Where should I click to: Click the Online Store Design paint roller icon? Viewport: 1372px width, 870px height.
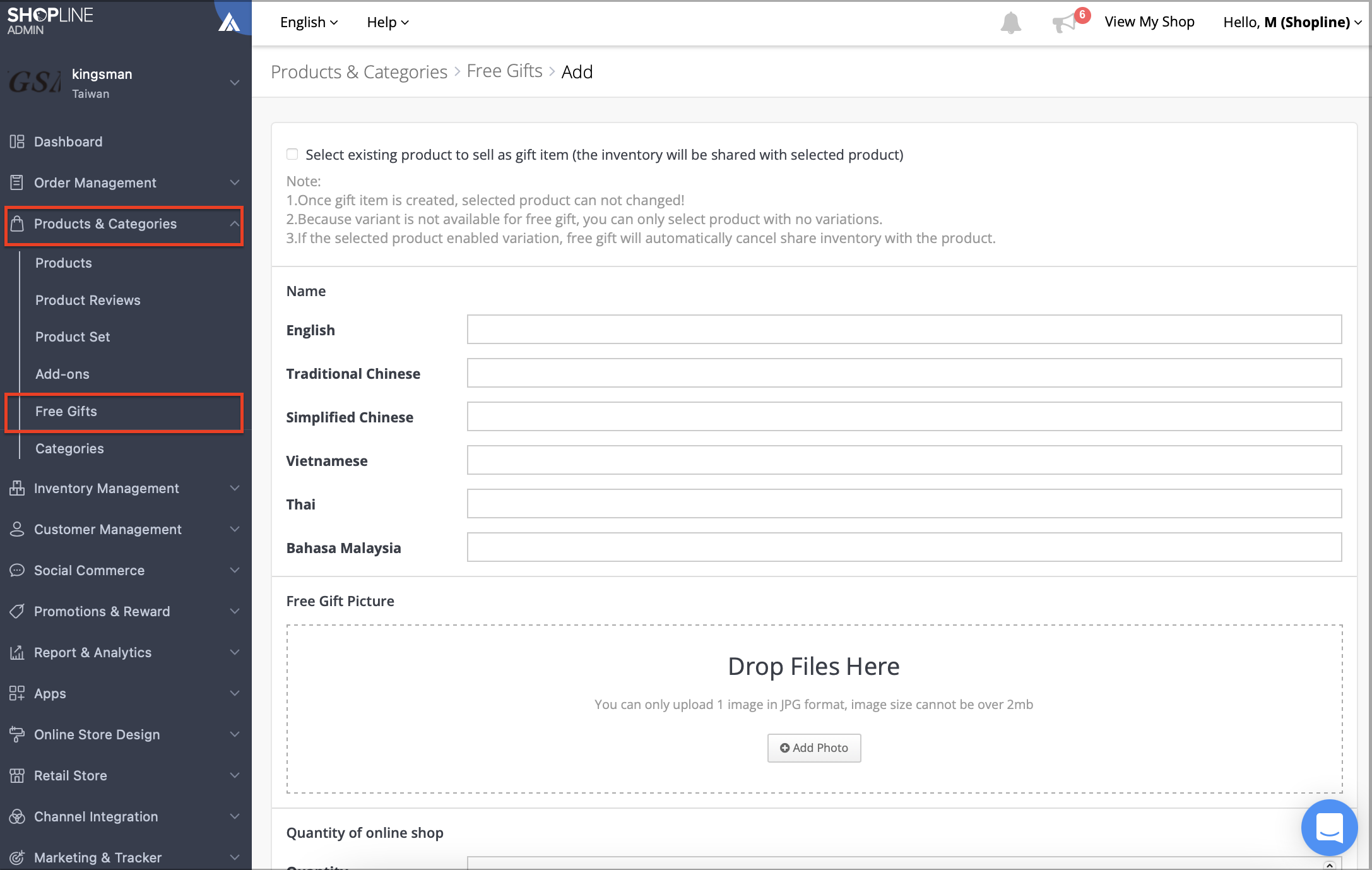click(17, 734)
